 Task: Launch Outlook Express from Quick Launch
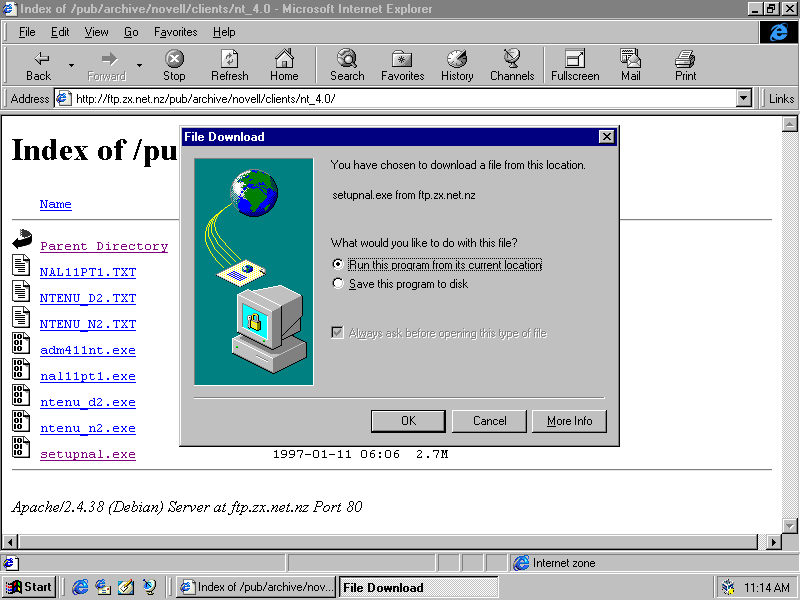(x=103, y=587)
